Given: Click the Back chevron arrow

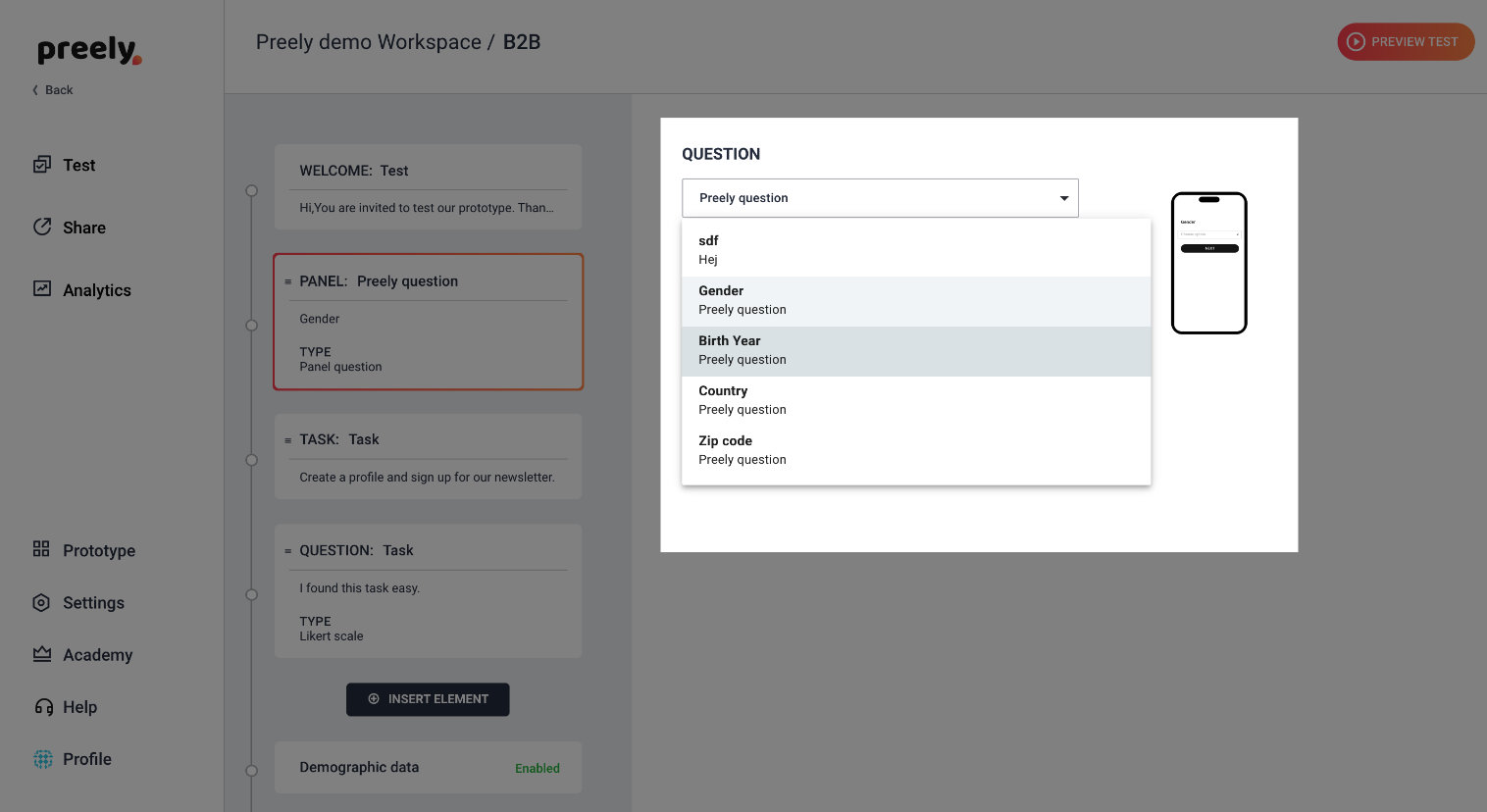Looking at the screenshot, I should pos(35,90).
